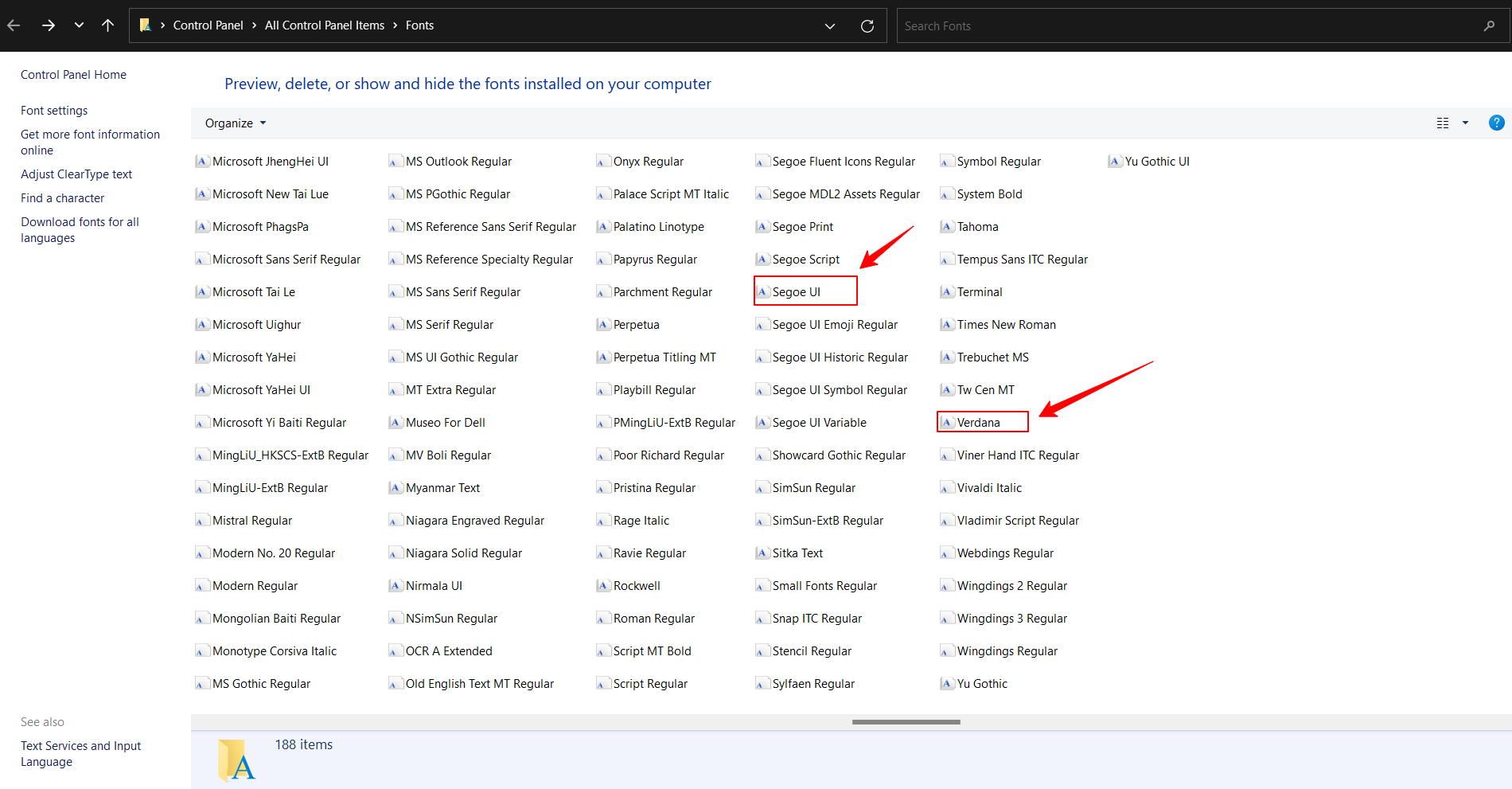Select the Times New Roman font icon
The image size is (1512, 789).
click(947, 325)
